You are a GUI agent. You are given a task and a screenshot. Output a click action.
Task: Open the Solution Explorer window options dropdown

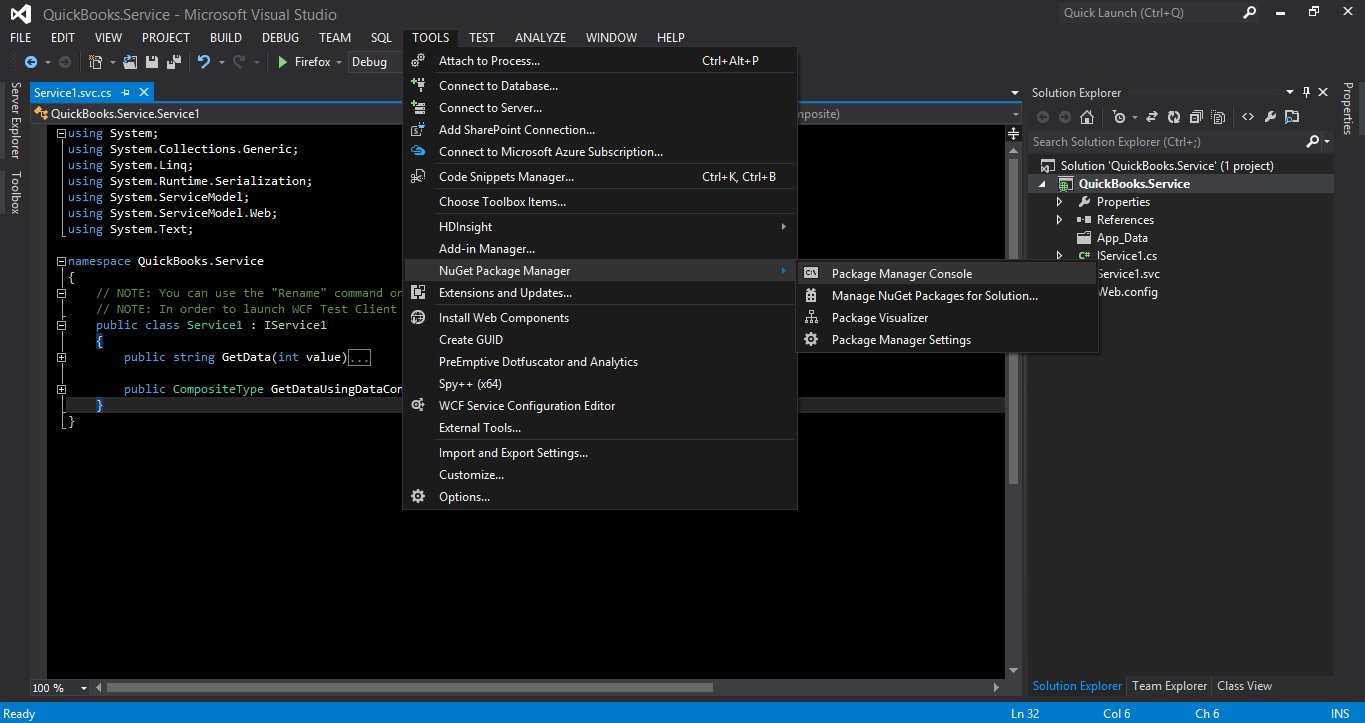[x=1290, y=92]
